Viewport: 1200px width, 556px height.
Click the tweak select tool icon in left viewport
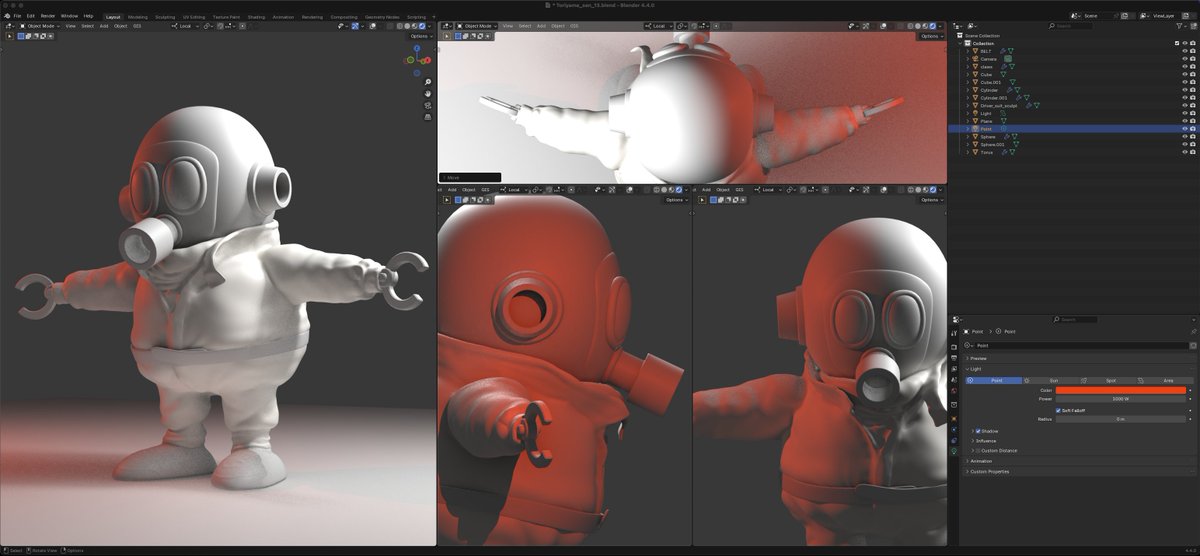9,36
